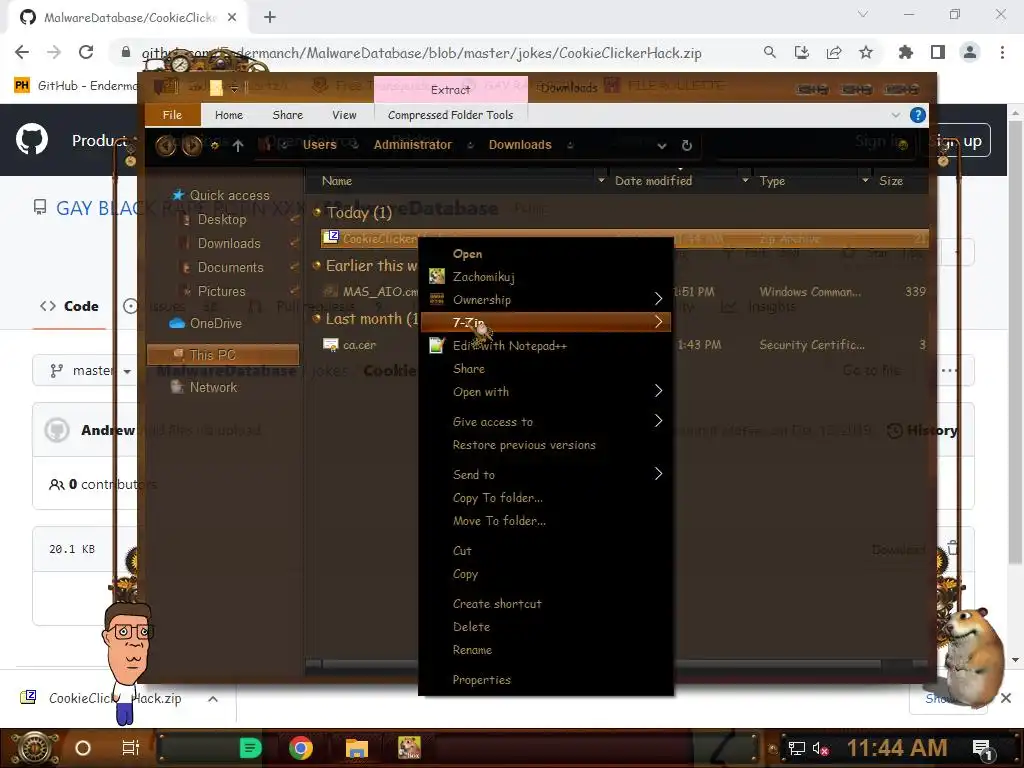The width and height of the screenshot is (1024, 768).
Task: Launch Chrome from the taskbar
Action: 300,748
